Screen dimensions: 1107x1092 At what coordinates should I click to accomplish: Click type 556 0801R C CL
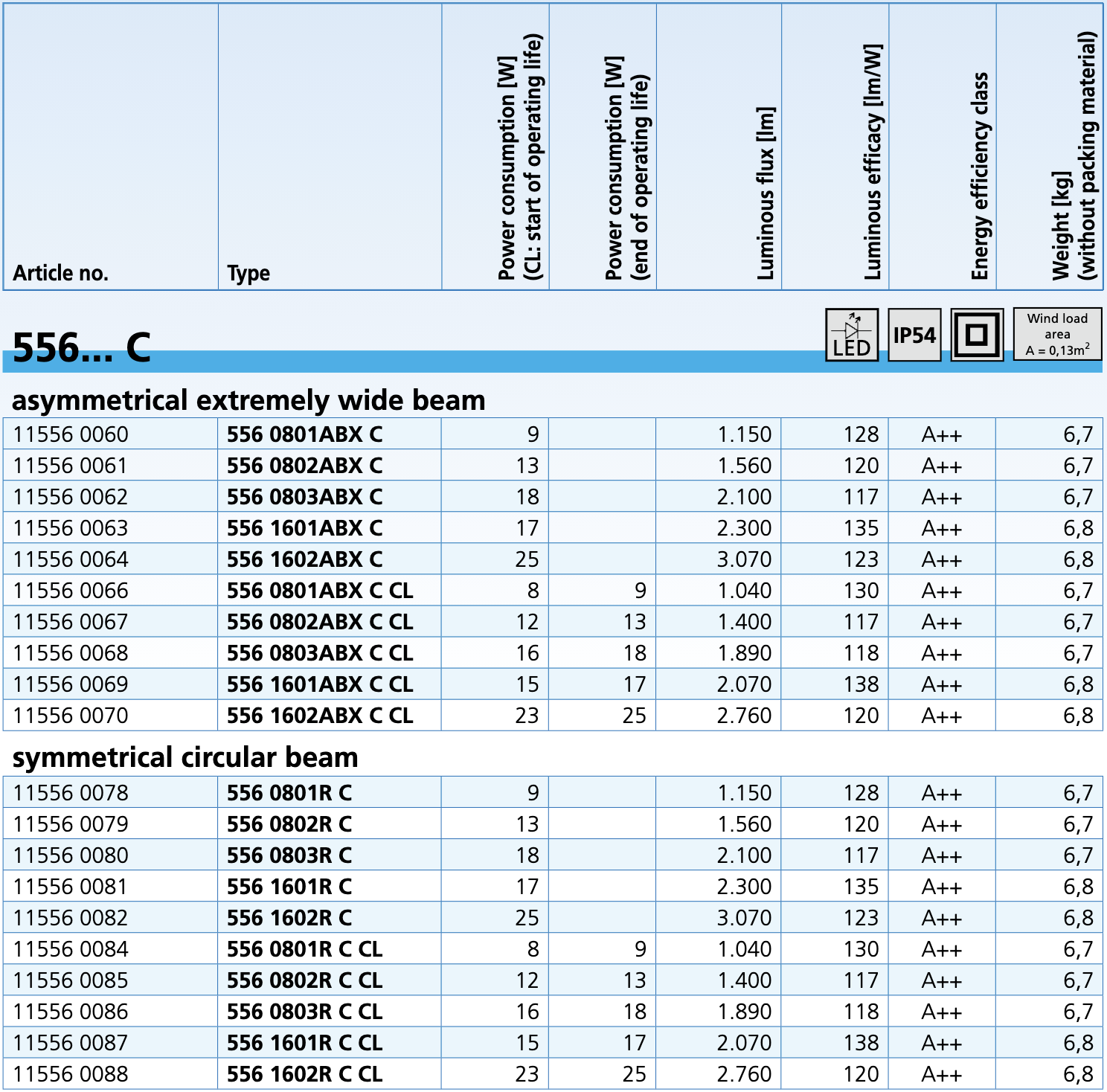(x=305, y=949)
